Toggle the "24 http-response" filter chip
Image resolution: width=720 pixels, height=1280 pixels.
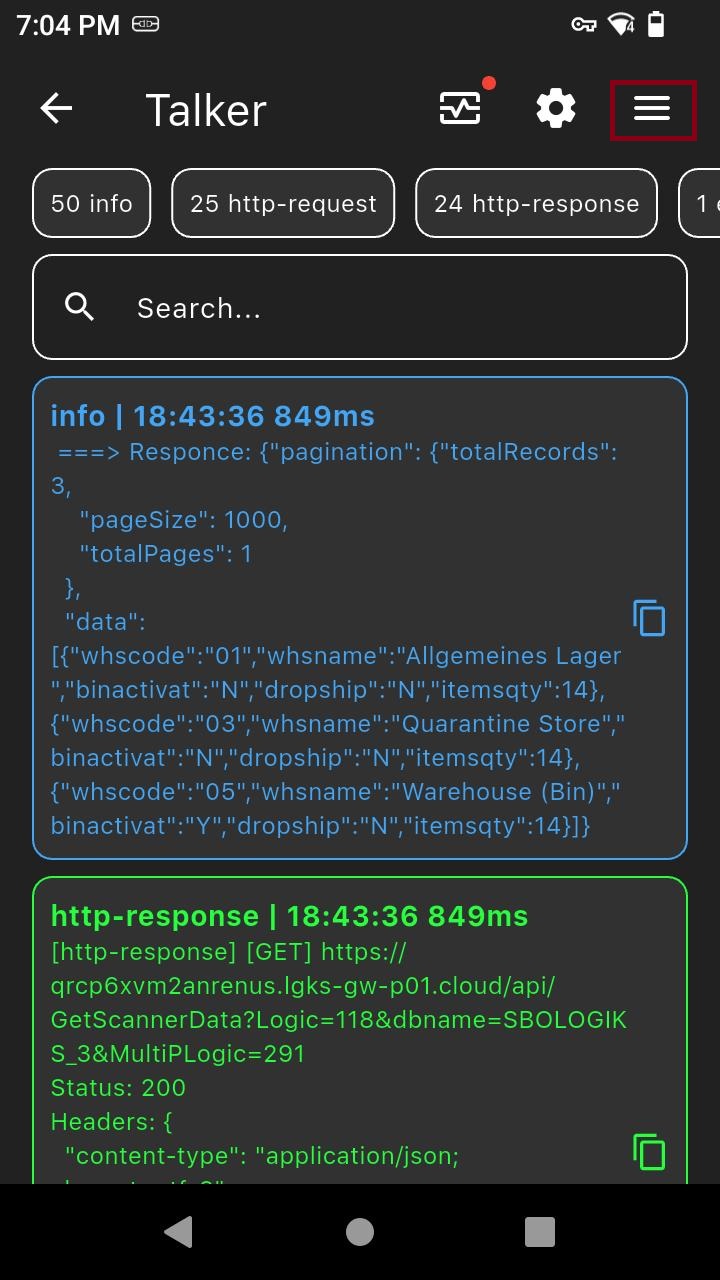coord(536,204)
